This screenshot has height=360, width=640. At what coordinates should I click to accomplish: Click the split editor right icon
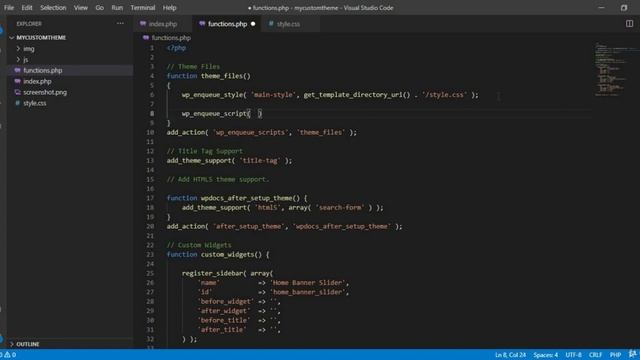[629, 24]
